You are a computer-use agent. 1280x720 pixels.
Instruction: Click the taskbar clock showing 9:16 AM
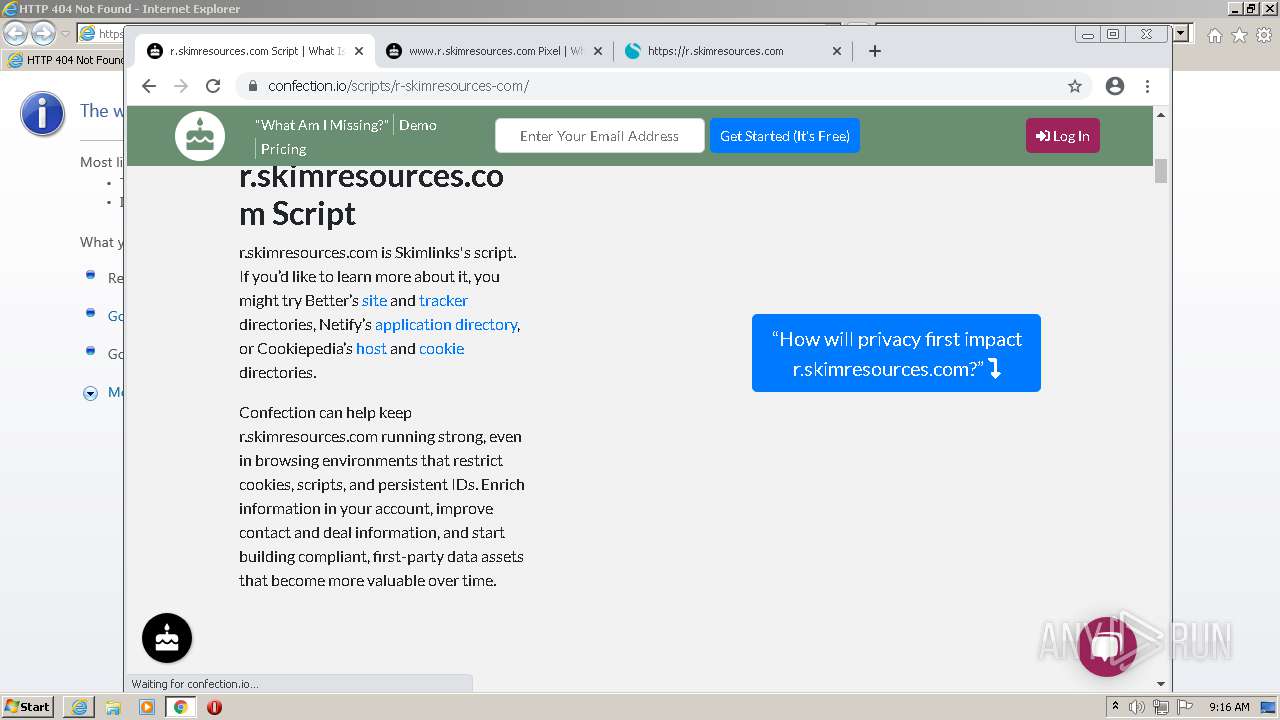pyautogui.click(x=1229, y=707)
